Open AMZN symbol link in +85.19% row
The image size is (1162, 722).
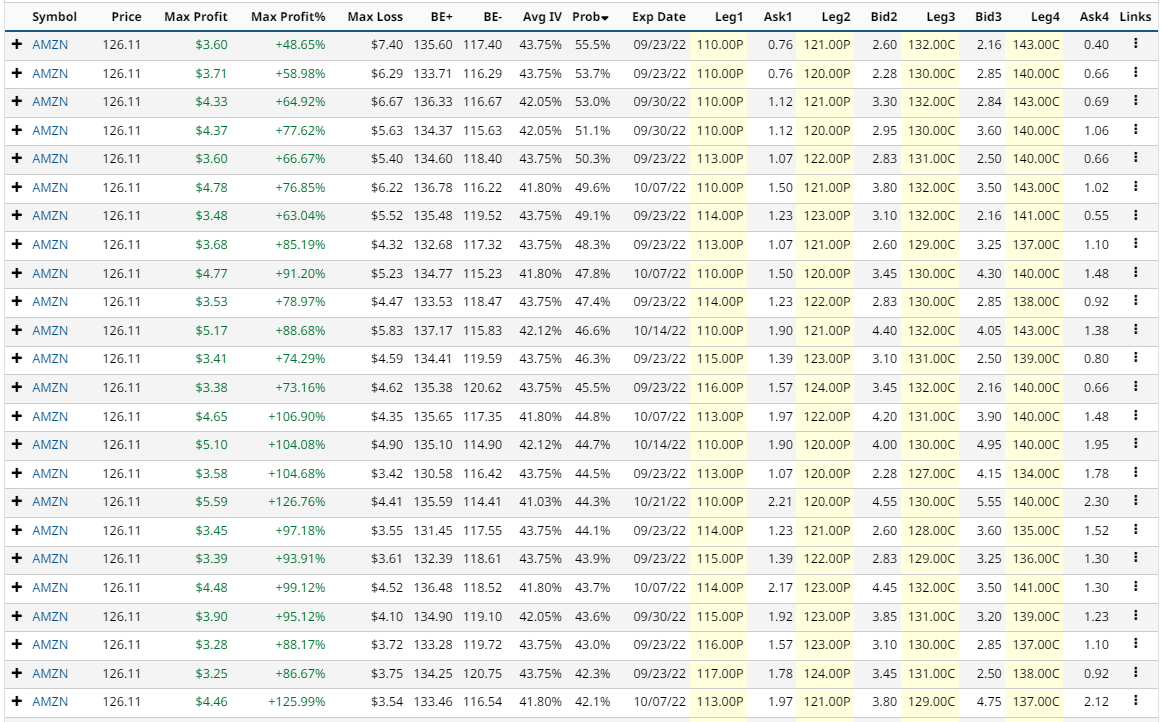pyautogui.click(x=50, y=245)
